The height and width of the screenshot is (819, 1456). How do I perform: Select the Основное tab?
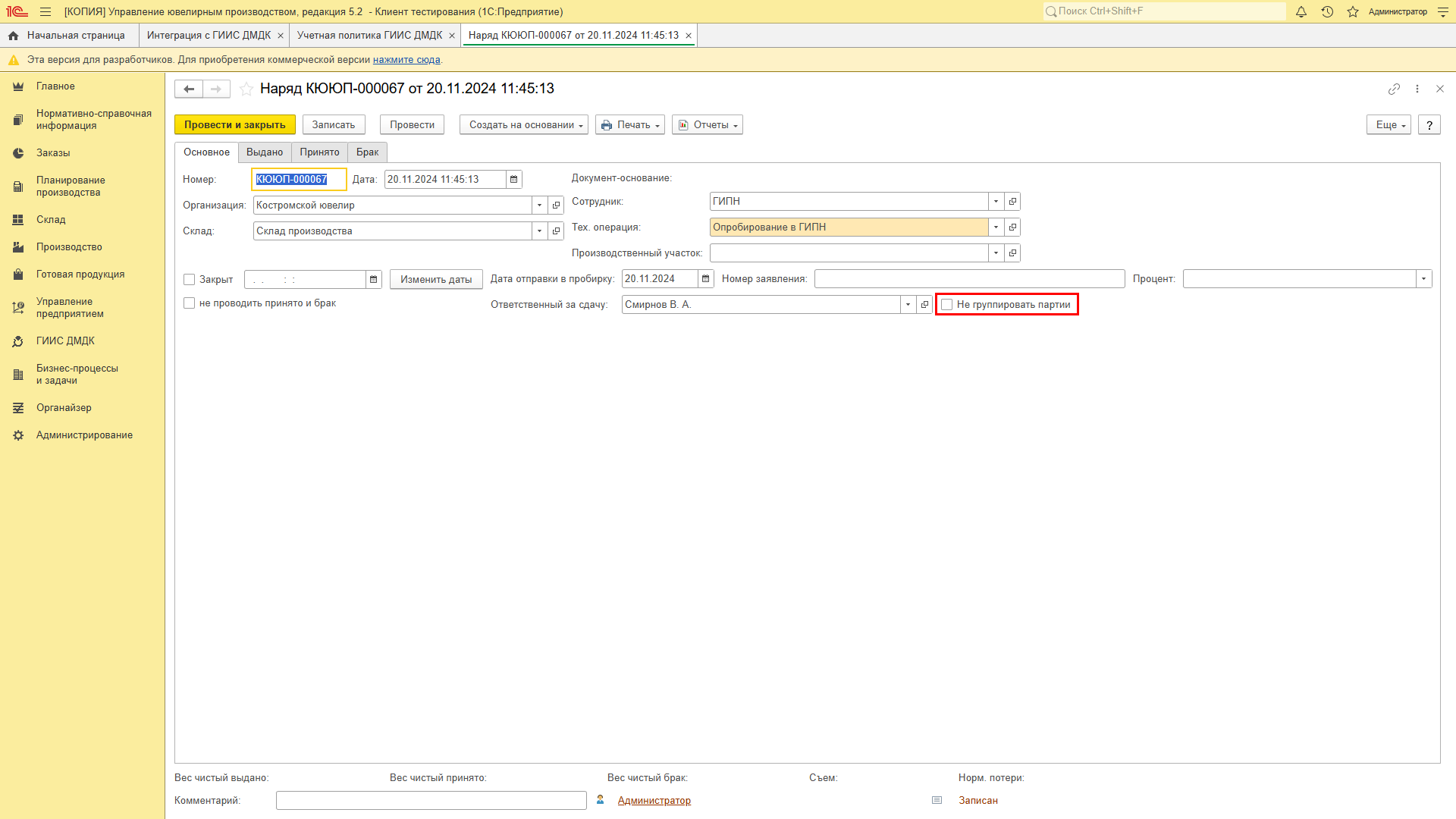pyautogui.click(x=206, y=152)
